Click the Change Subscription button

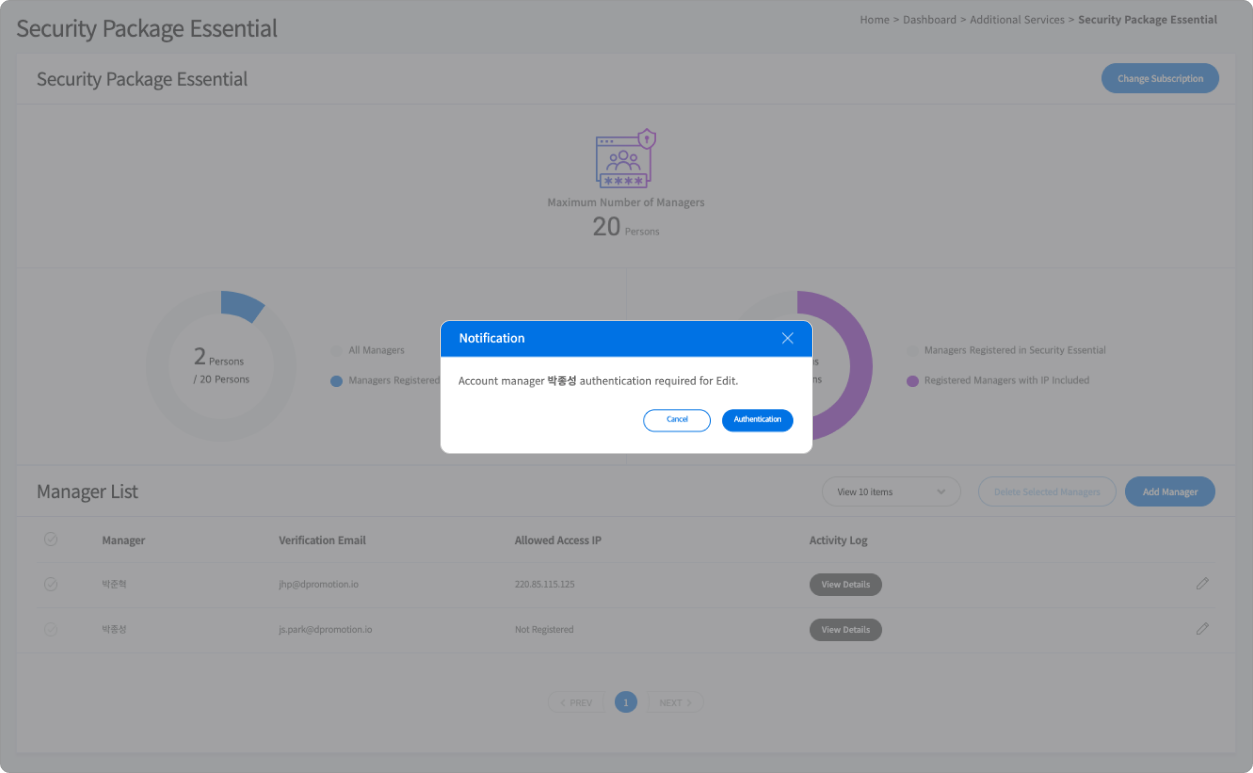[1159, 79]
